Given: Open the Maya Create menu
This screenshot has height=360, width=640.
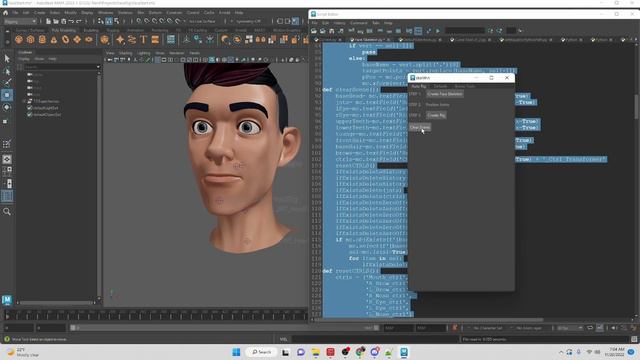Looking at the screenshot, I should click(40, 13).
